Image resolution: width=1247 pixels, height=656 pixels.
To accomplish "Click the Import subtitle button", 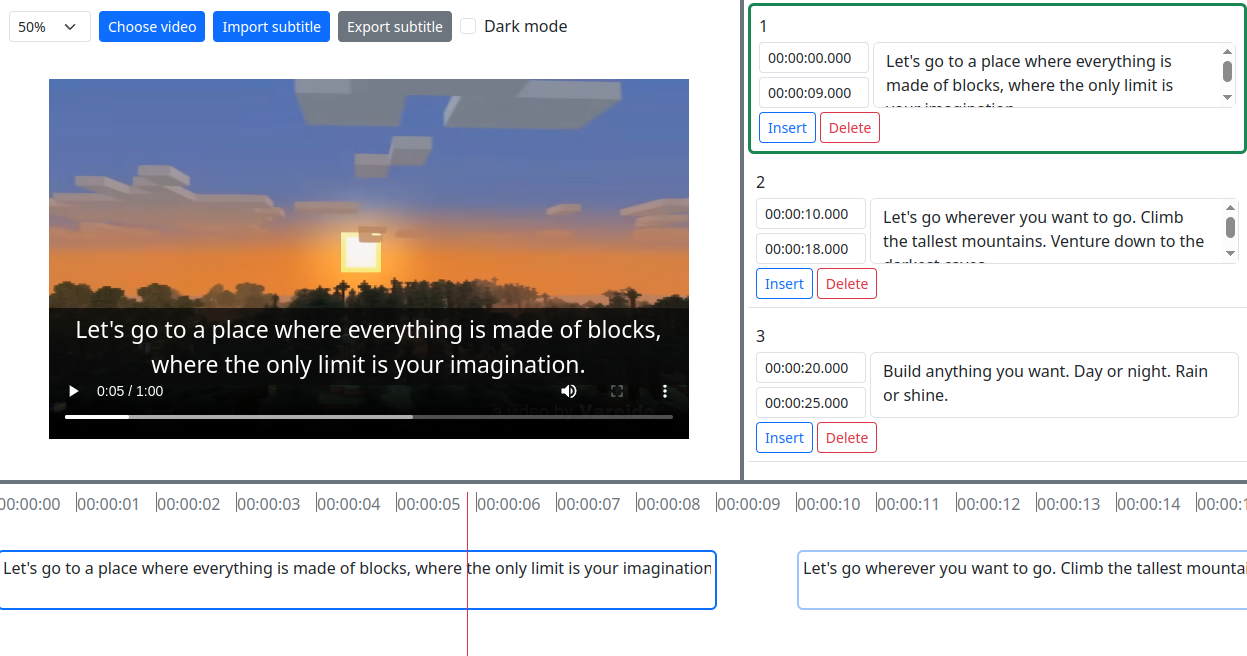I will (272, 27).
